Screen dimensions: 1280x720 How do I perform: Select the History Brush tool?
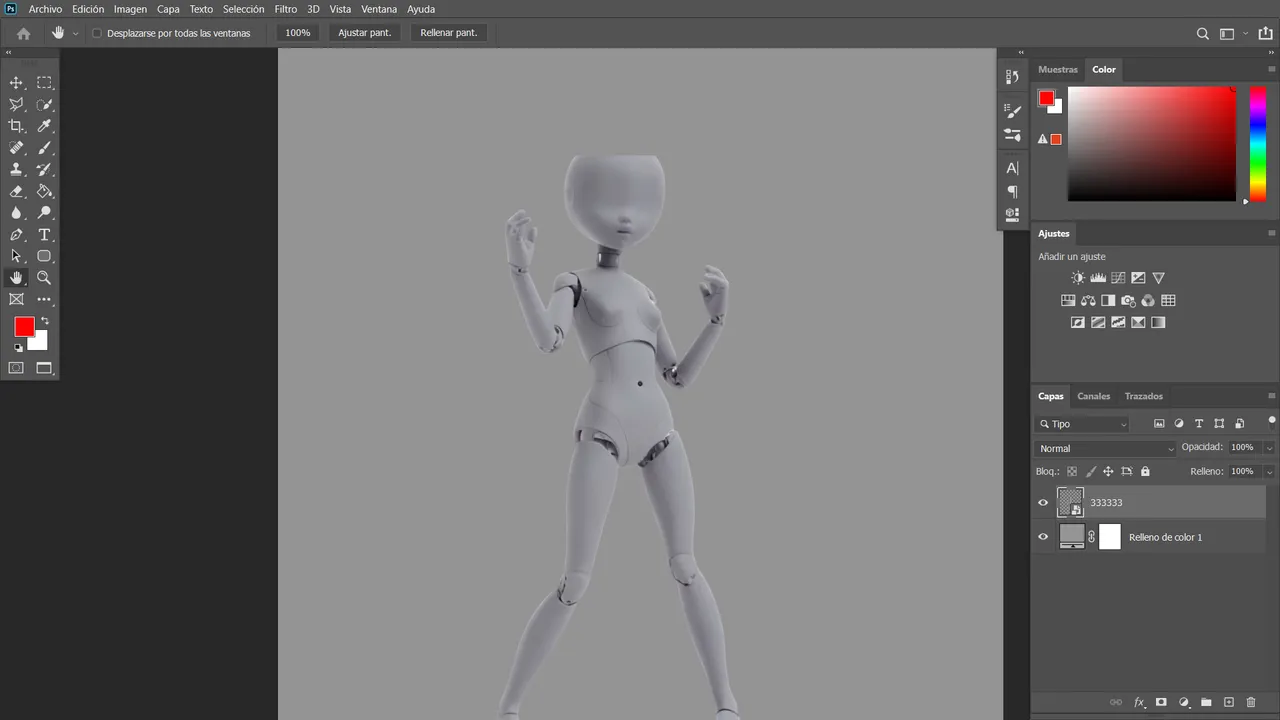[x=44, y=170]
